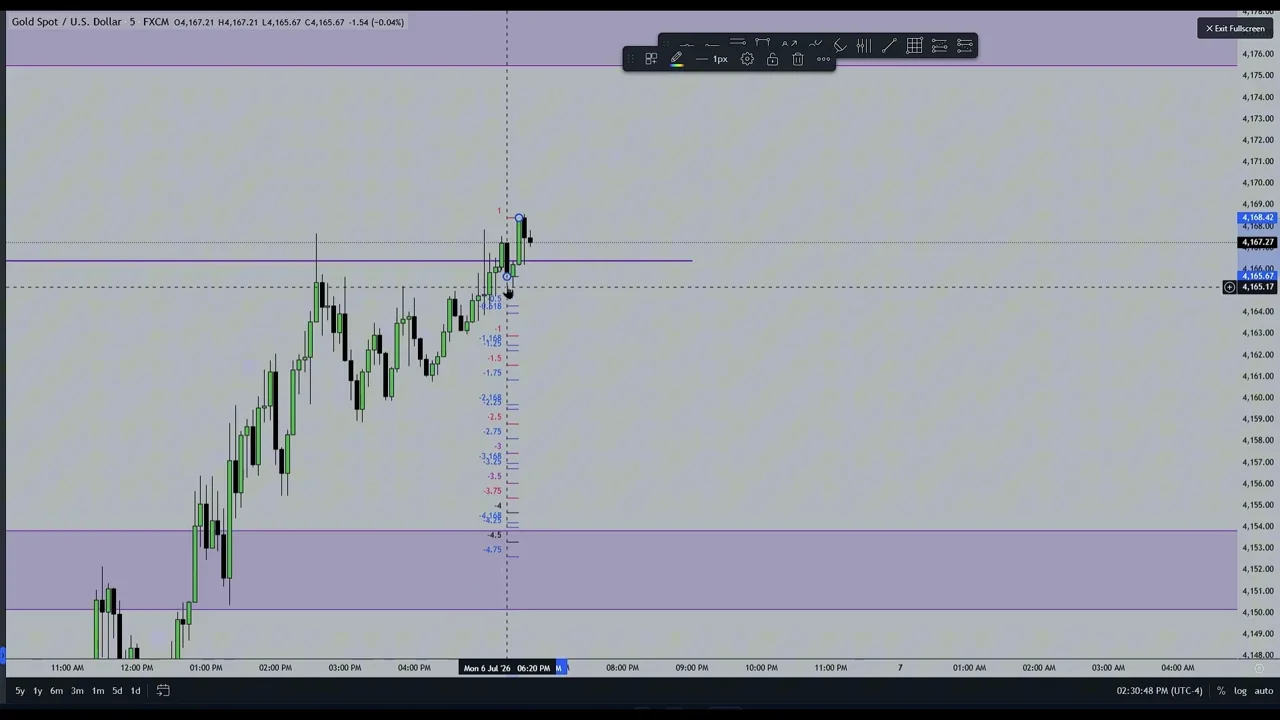
Task: Click the FXCM exchange label
Action: click(x=155, y=22)
